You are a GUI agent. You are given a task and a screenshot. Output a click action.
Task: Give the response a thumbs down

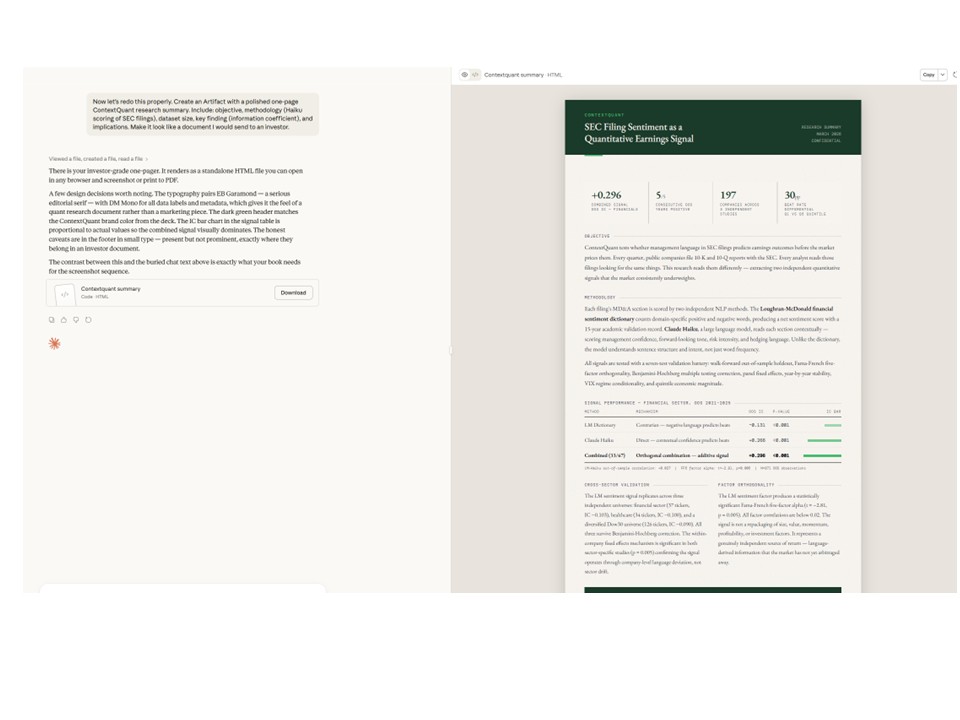coord(76,319)
